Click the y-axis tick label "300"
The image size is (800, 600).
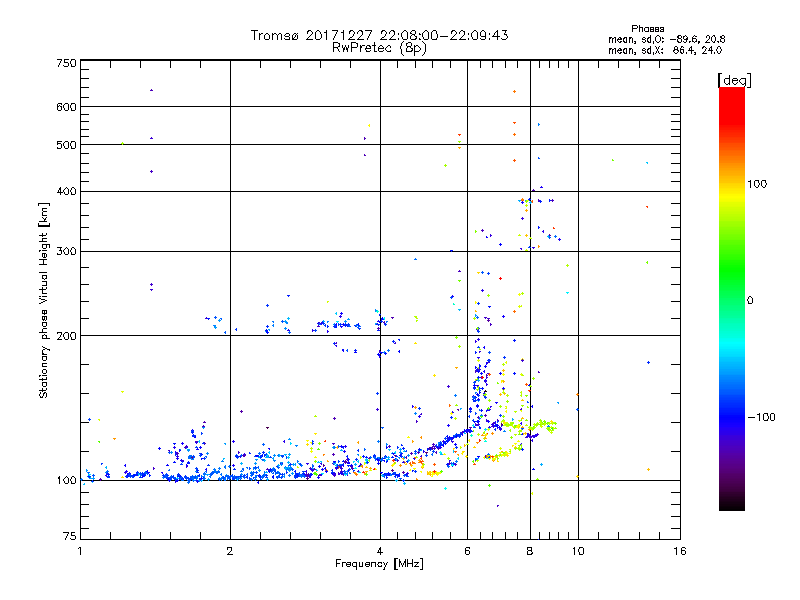pos(67,251)
